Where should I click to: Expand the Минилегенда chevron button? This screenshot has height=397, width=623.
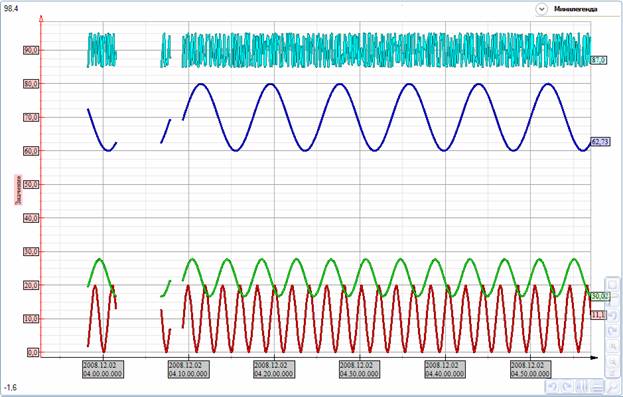[541, 9]
